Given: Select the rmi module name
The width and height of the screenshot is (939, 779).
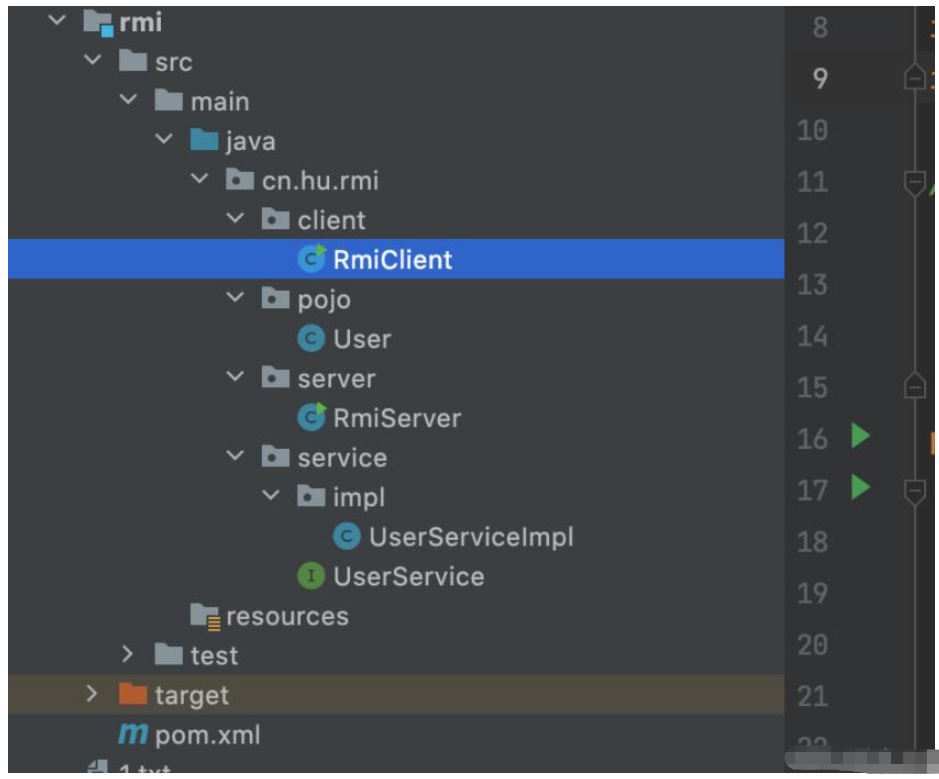Looking at the screenshot, I should pyautogui.click(x=141, y=23).
